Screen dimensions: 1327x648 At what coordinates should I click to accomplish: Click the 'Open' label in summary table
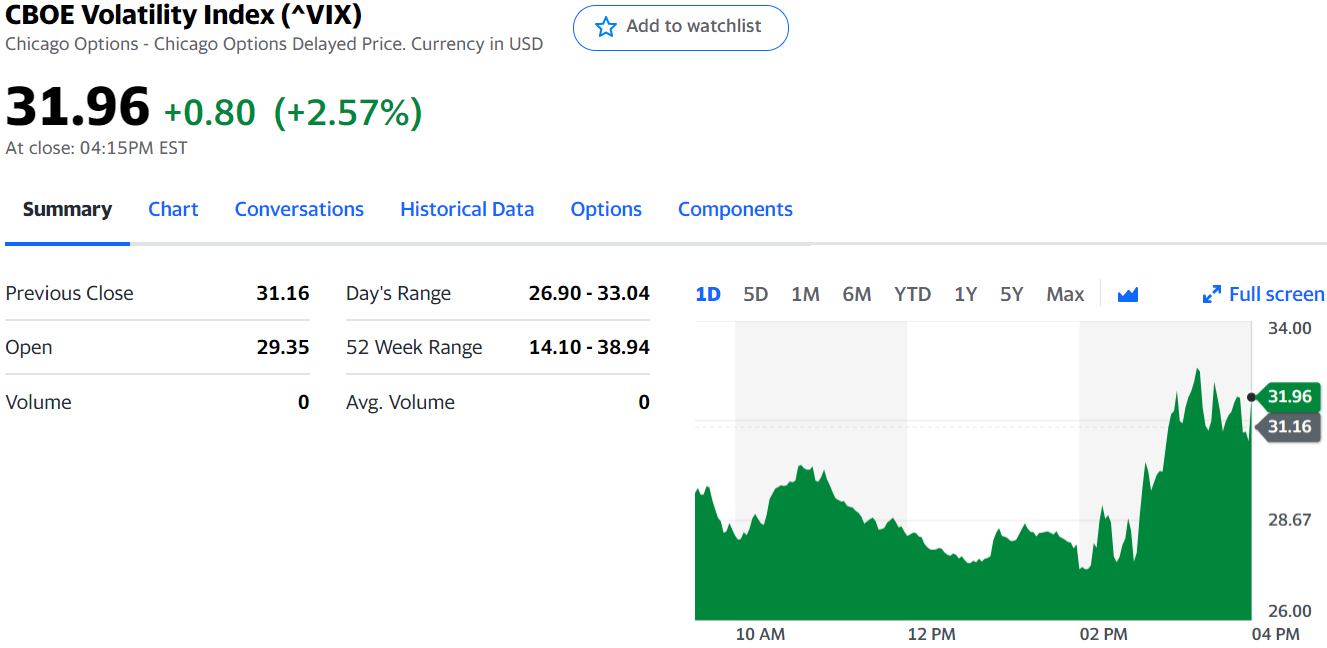pos(29,347)
